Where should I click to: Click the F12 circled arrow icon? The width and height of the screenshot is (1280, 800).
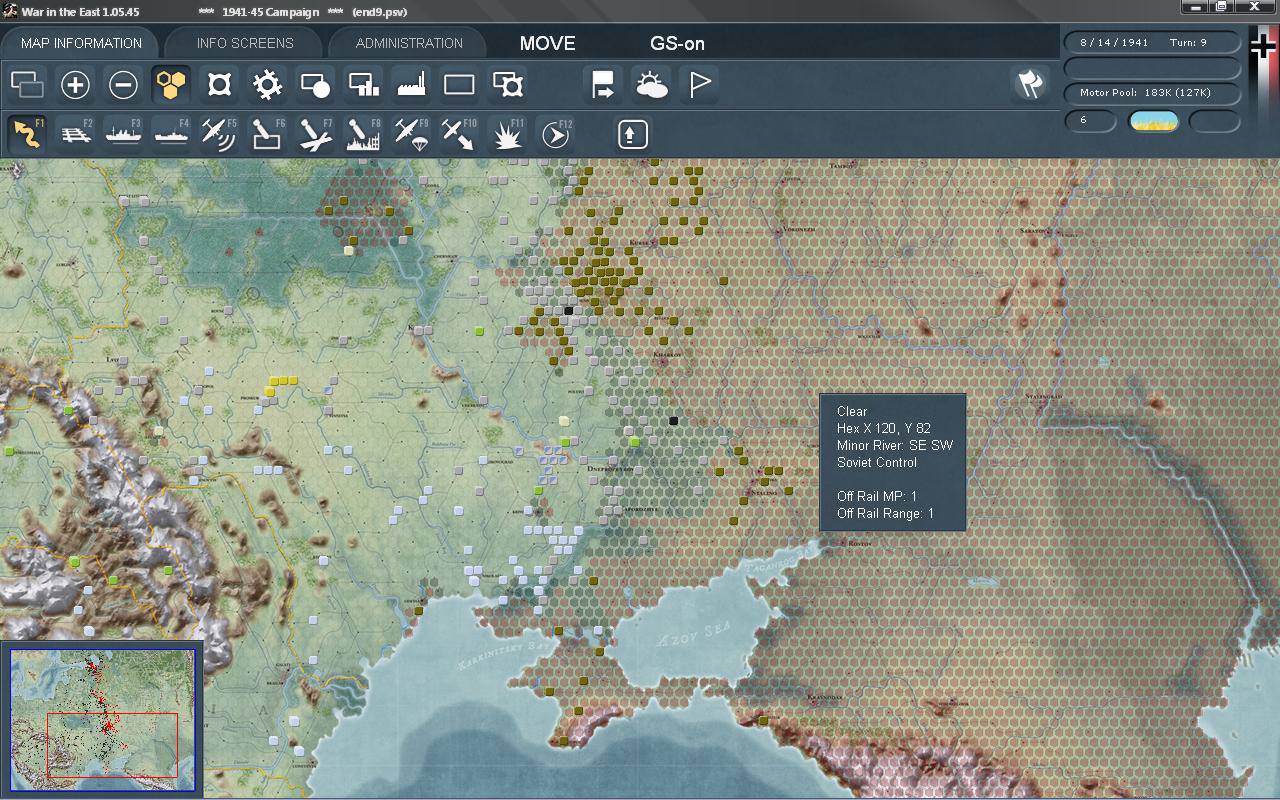[556, 134]
